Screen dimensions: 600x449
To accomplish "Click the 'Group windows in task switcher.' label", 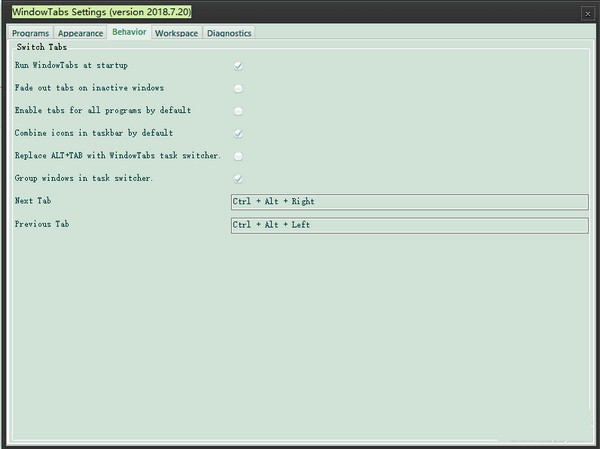I will click(84, 178).
